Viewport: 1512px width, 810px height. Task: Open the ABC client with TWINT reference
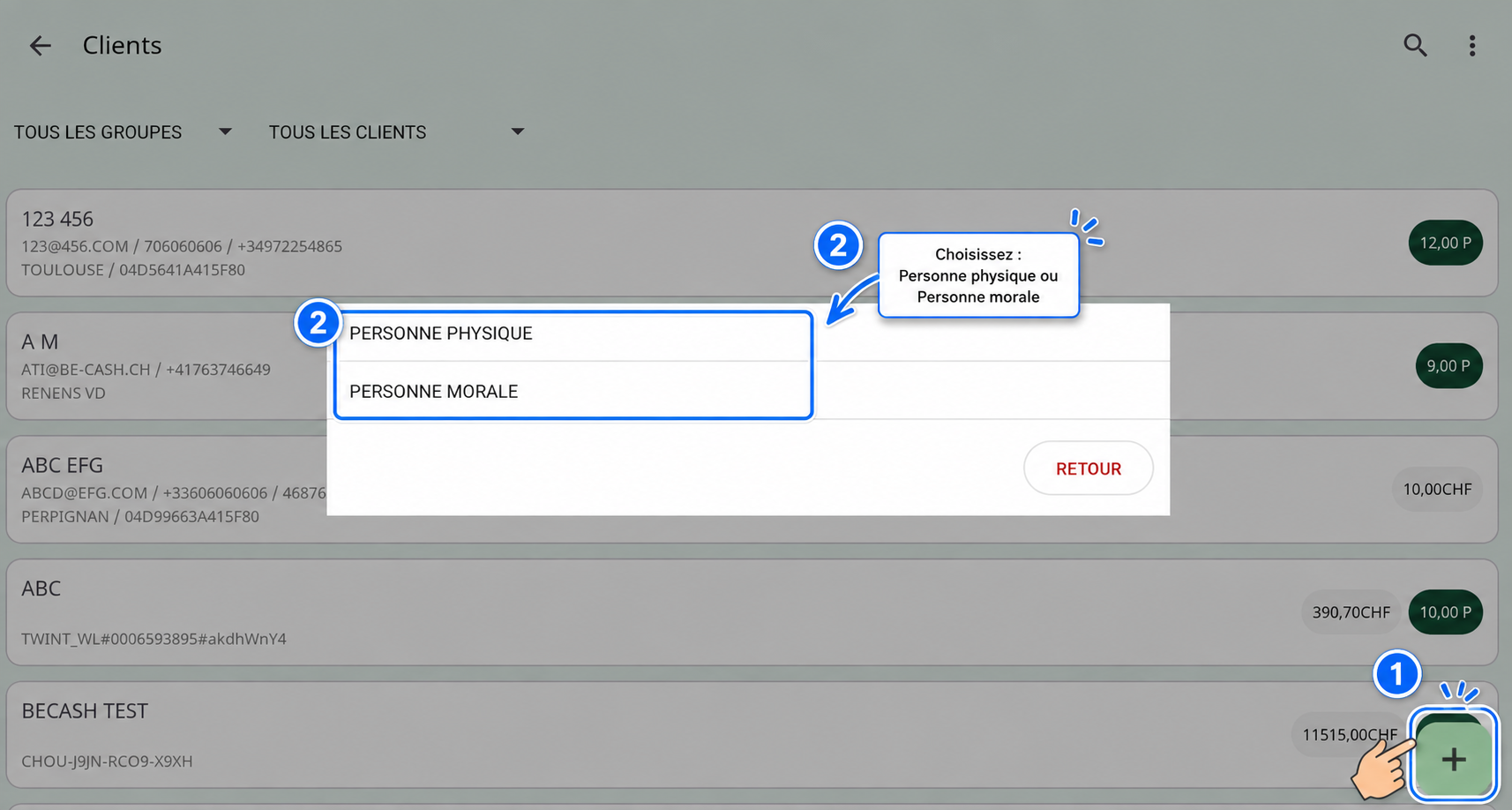tap(752, 612)
